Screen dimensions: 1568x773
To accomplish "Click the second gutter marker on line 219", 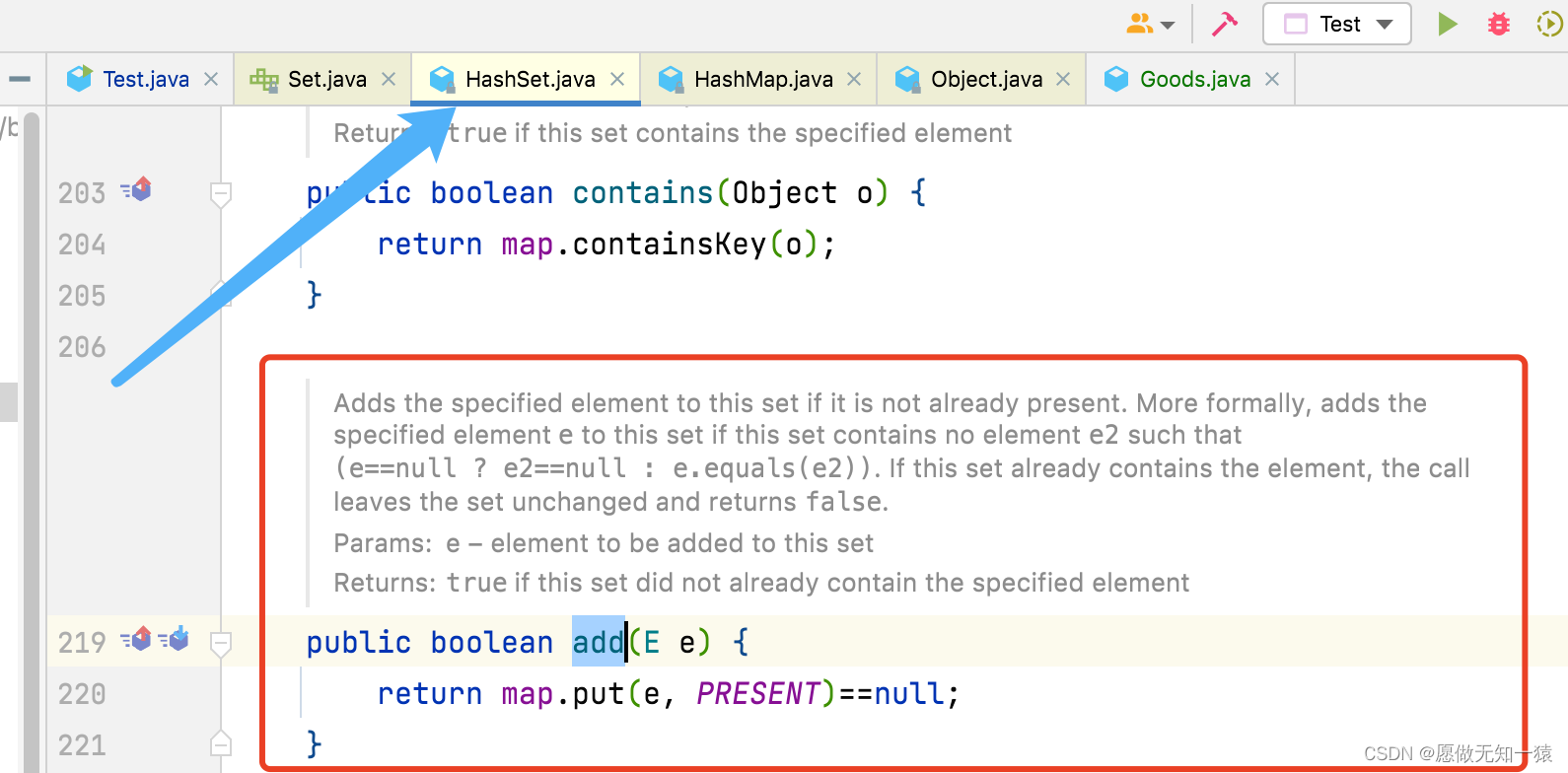I will point(174,639).
